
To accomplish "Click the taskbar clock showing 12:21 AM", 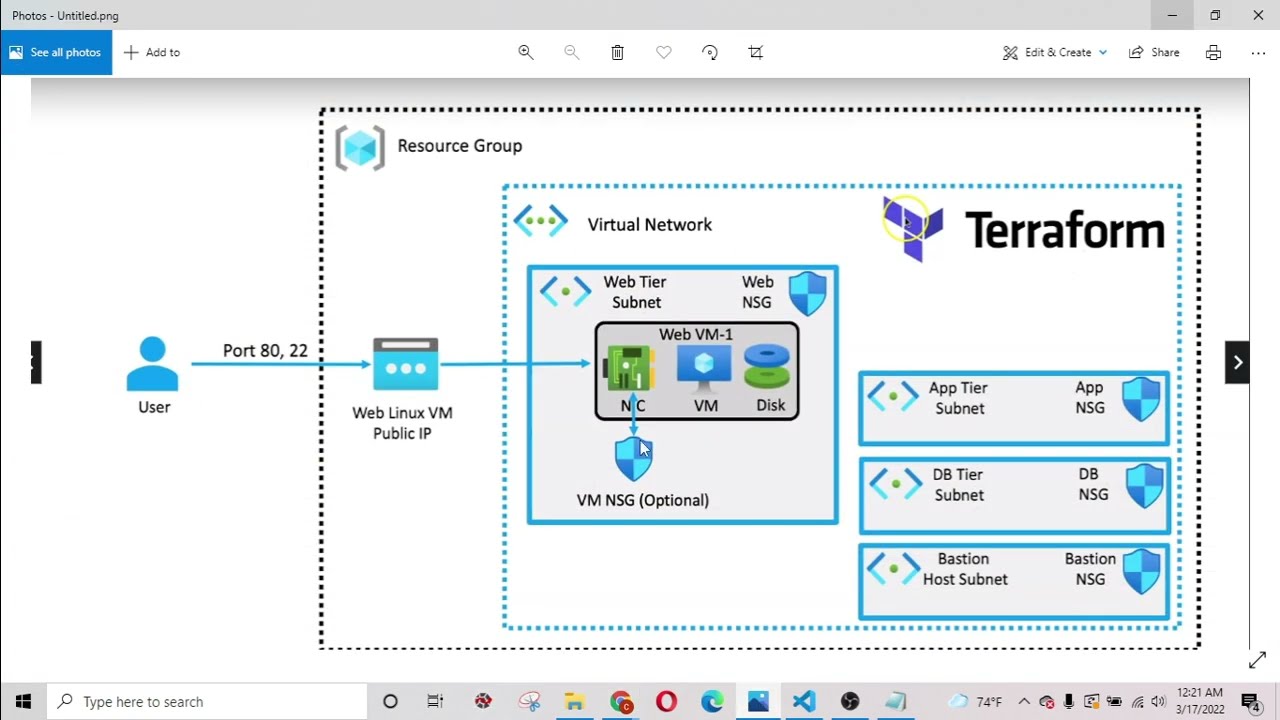I will pyautogui.click(x=1200, y=701).
